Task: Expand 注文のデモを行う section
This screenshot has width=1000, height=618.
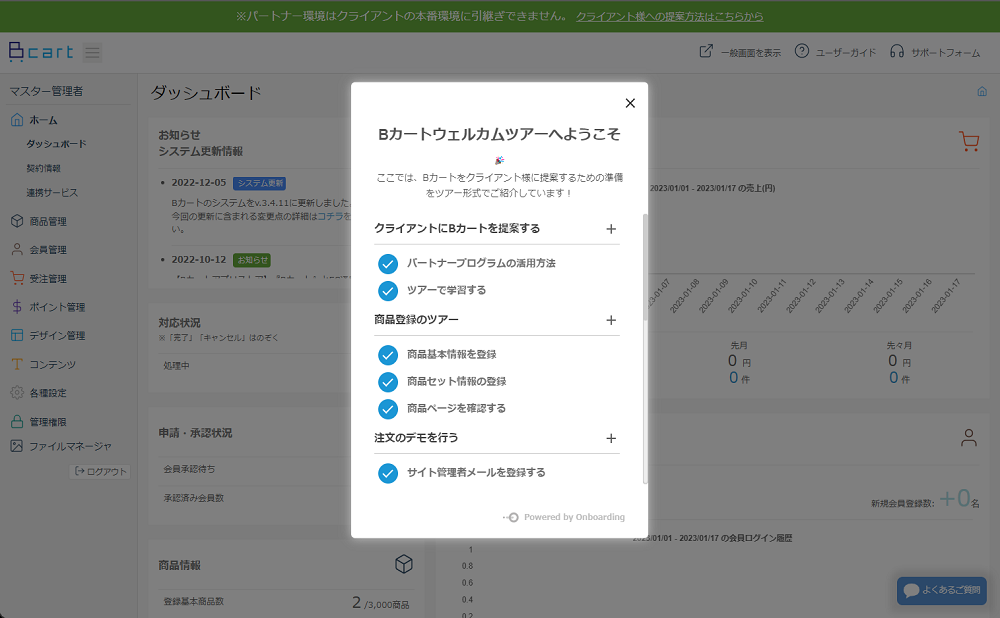Action: tap(611, 438)
